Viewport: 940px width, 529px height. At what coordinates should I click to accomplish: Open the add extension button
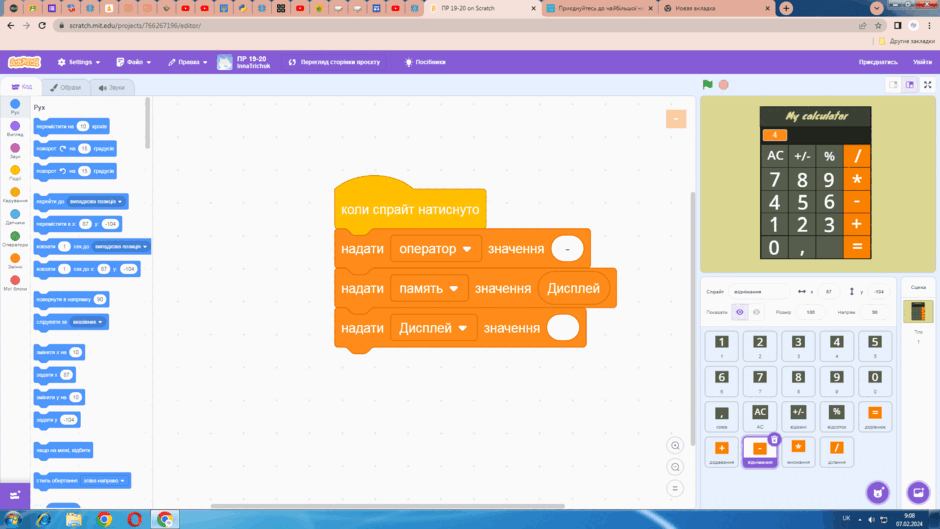tap(15, 495)
